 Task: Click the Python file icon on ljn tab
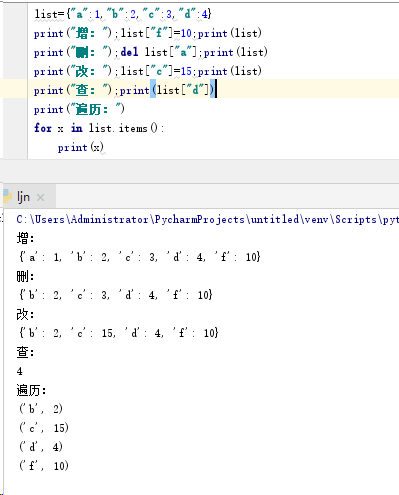[x=7, y=196]
